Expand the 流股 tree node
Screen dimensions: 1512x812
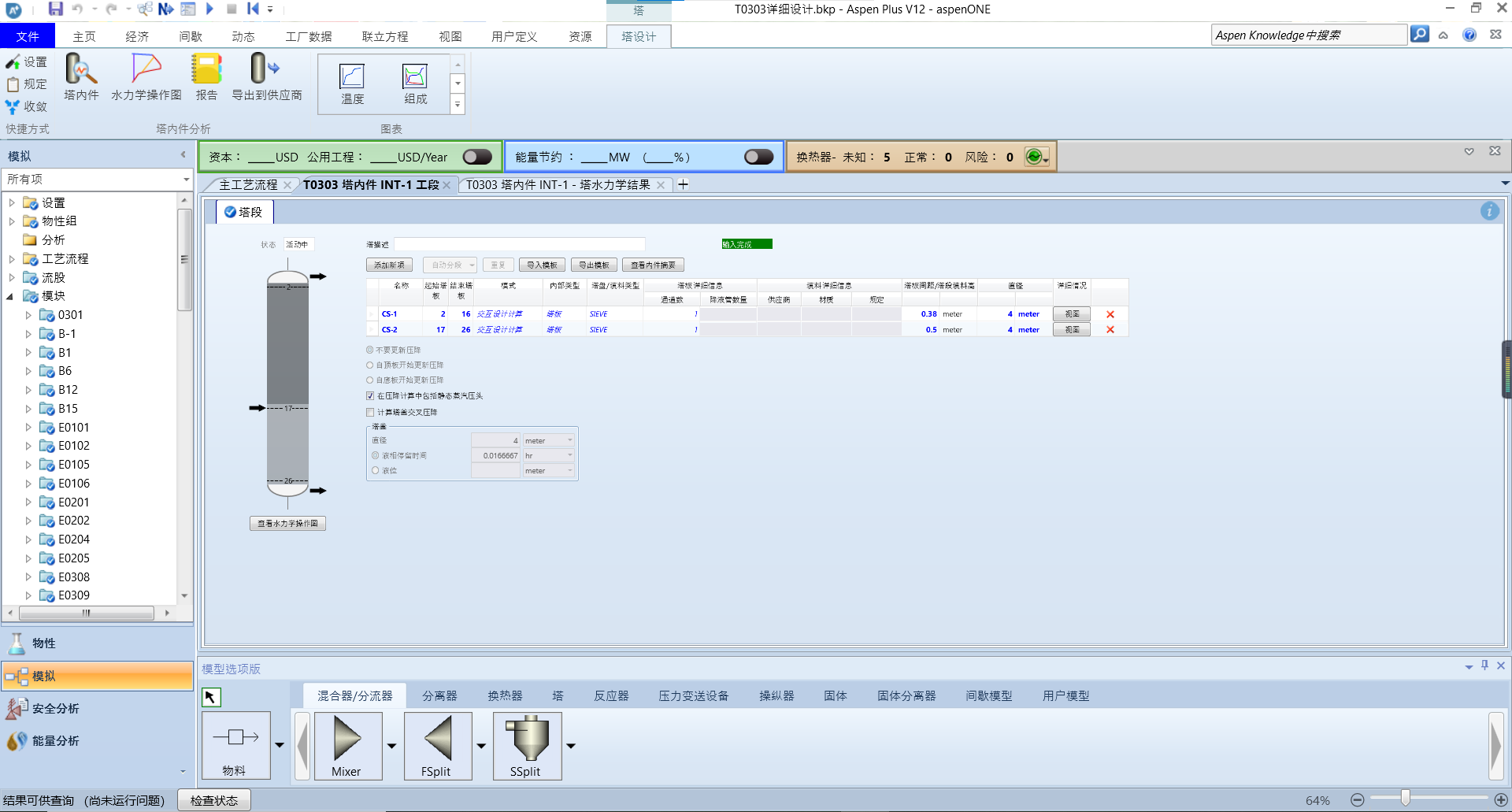tap(12, 277)
